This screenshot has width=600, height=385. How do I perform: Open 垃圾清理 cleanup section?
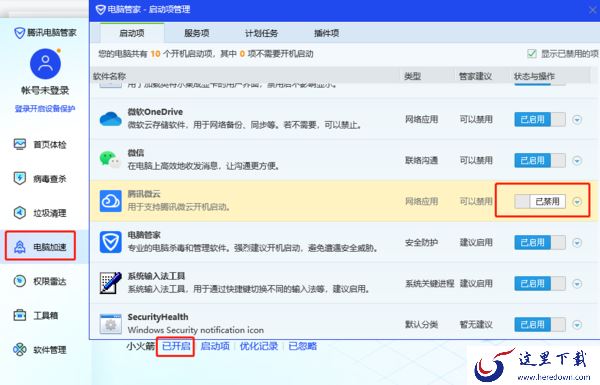[40, 213]
